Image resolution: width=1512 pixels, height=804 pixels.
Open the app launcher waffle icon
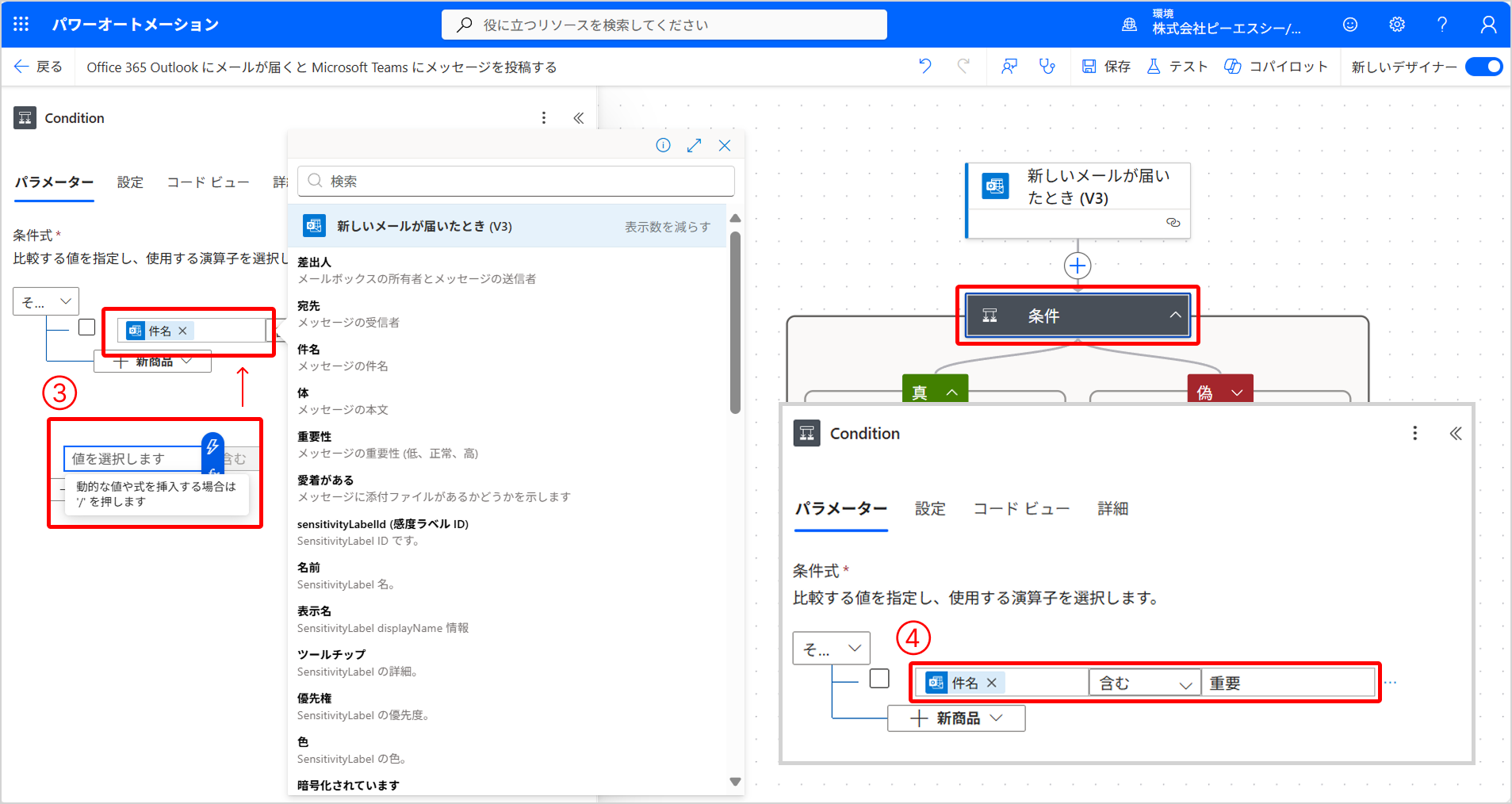(21, 25)
